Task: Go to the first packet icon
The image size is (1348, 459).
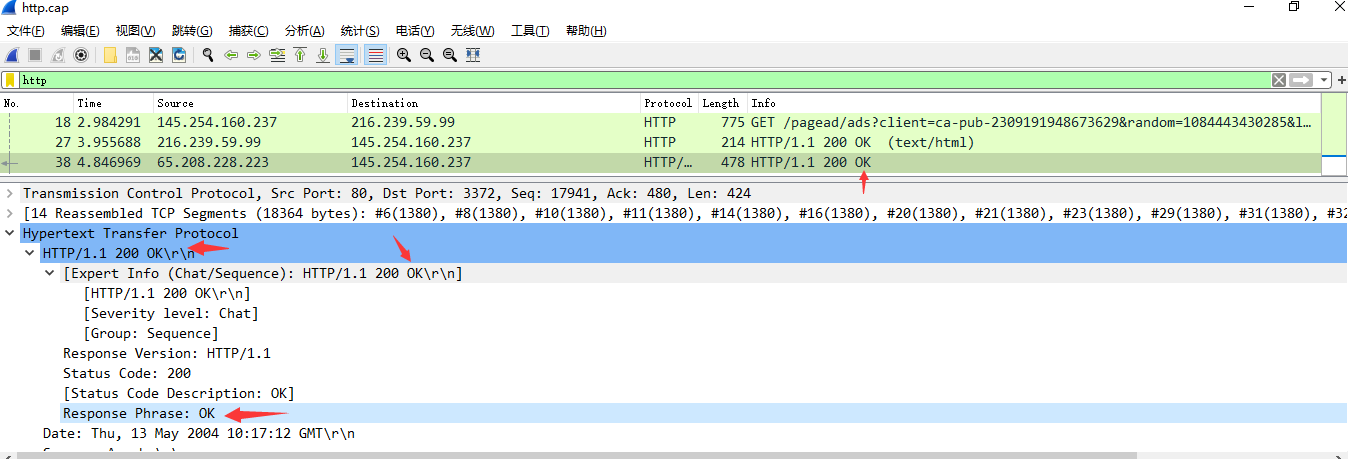Action: (299, 55)
